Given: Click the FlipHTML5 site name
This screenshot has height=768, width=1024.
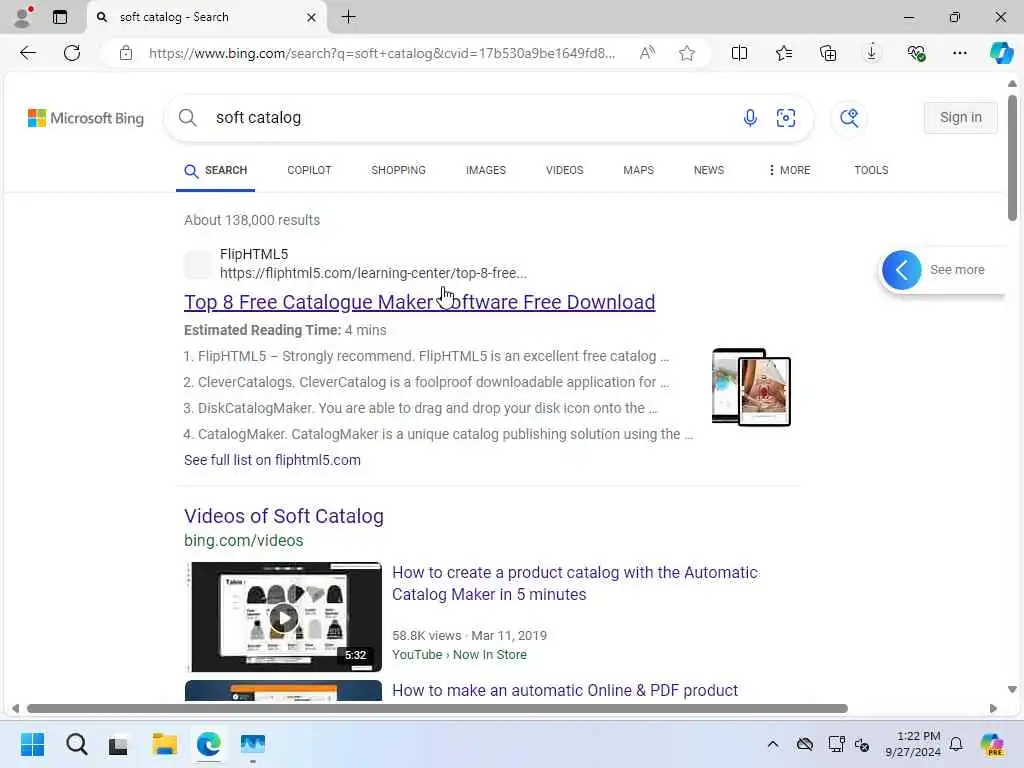Looking at the screenshot, I should click(254, 254).
